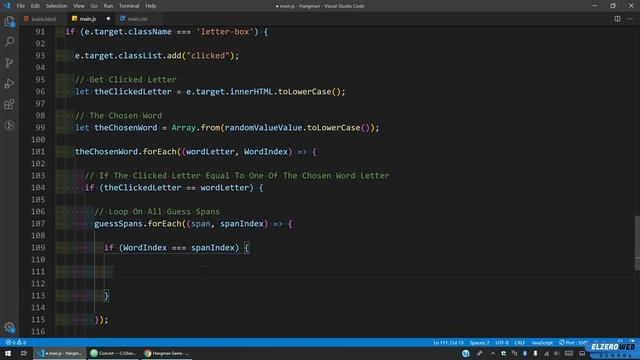Click the 'theClickedLetter' variable on line 96
Viewport: 640px width, 360px height.
(x=133, y=91)
